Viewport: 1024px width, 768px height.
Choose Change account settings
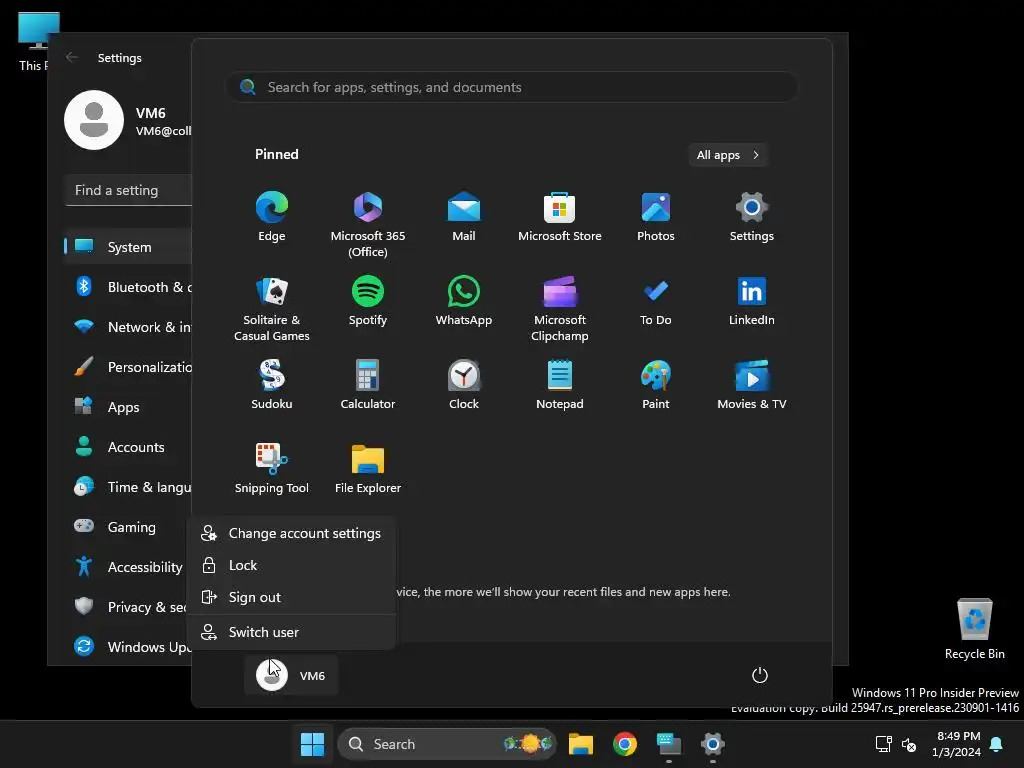[x=291, y=534]
